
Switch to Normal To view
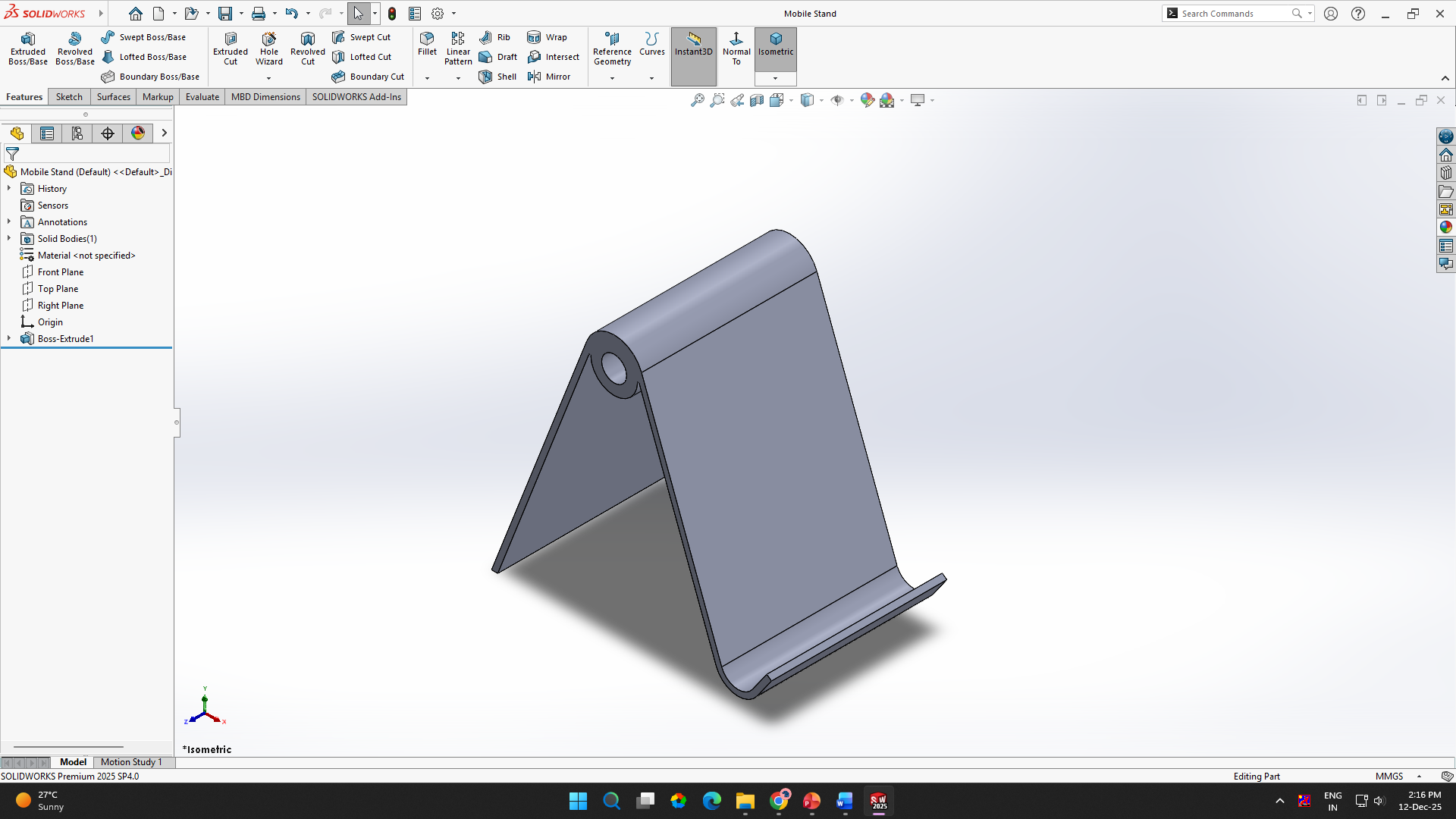point(736,49)
